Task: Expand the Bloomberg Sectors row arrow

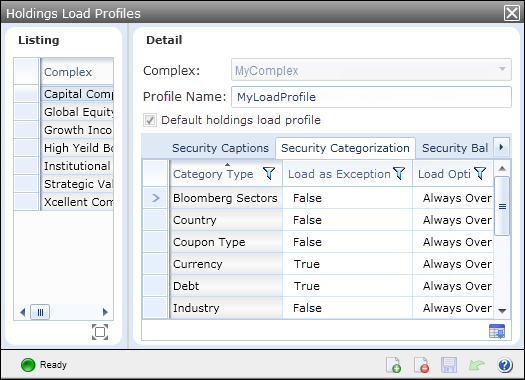Action: (x=155, y=198)
